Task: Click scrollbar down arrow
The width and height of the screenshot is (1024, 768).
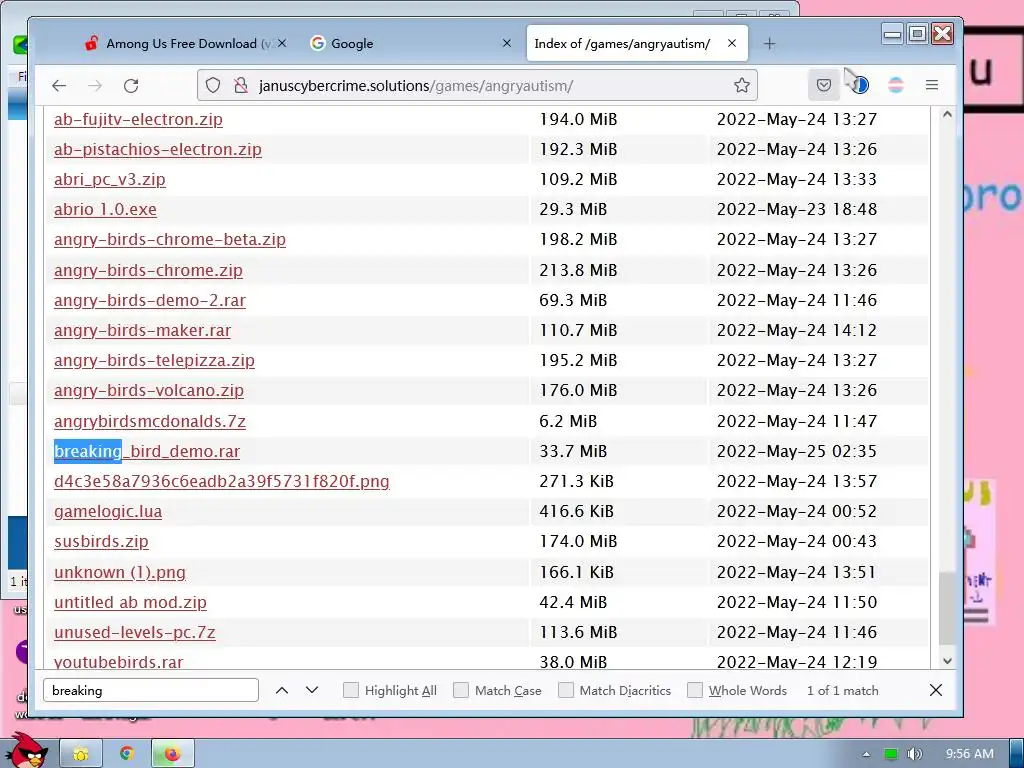Action: tap(947, 661)
